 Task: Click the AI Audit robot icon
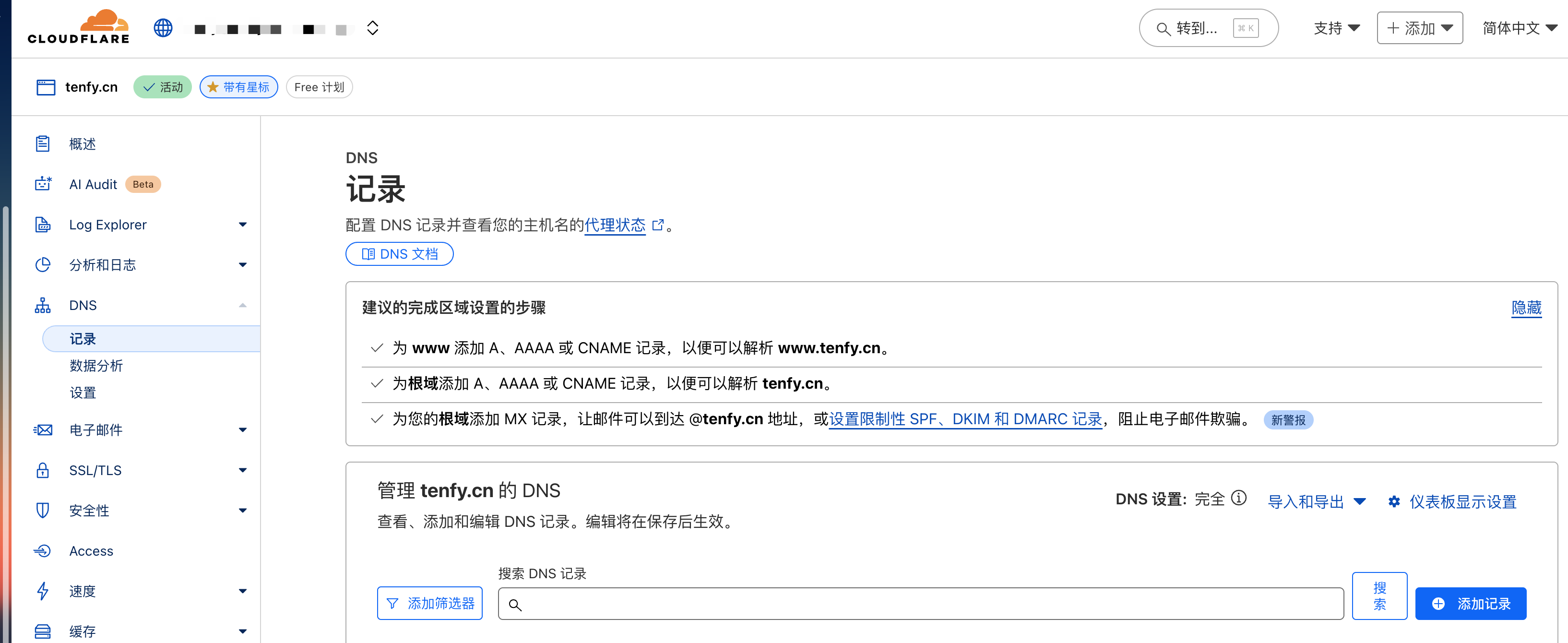coord(43,184)
